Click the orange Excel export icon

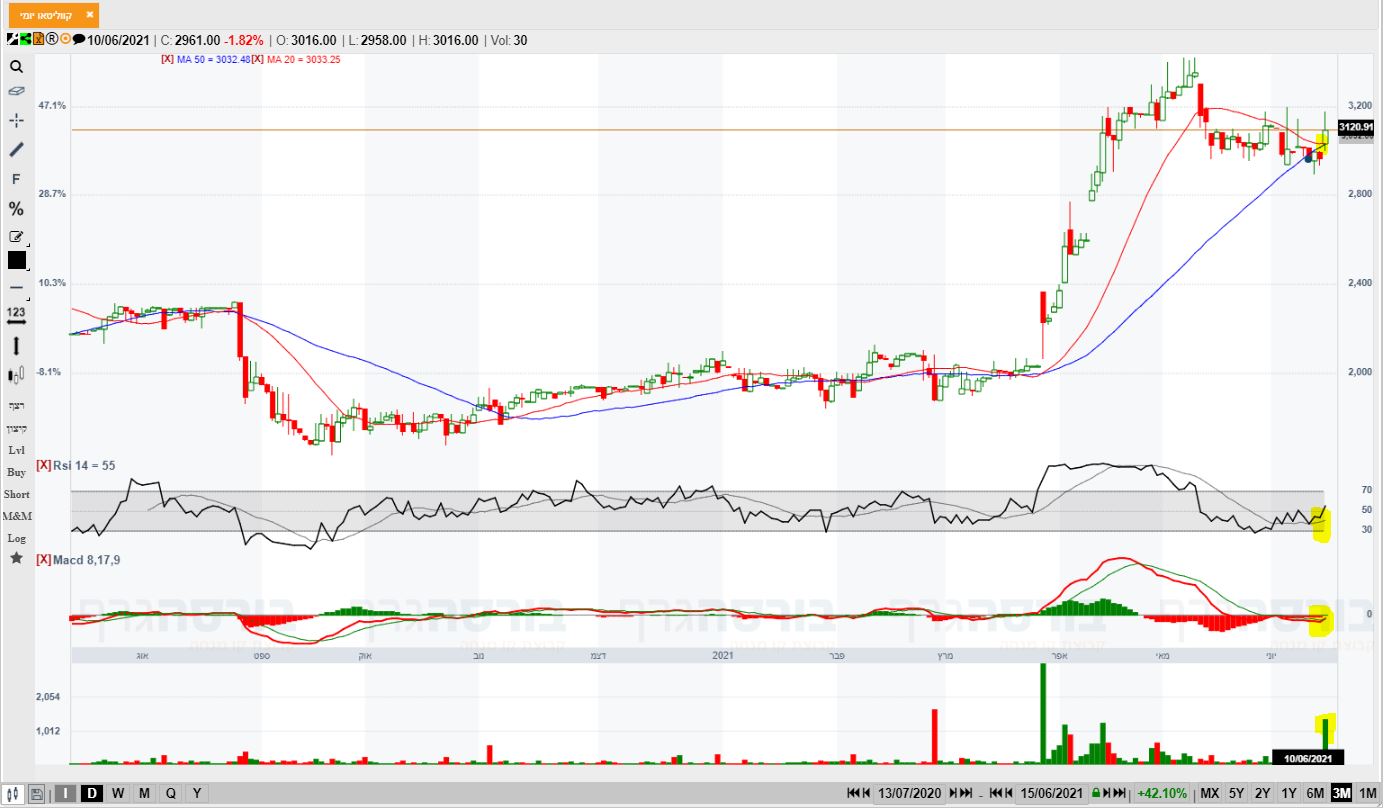pyautogui.click(x=38, y=40)
